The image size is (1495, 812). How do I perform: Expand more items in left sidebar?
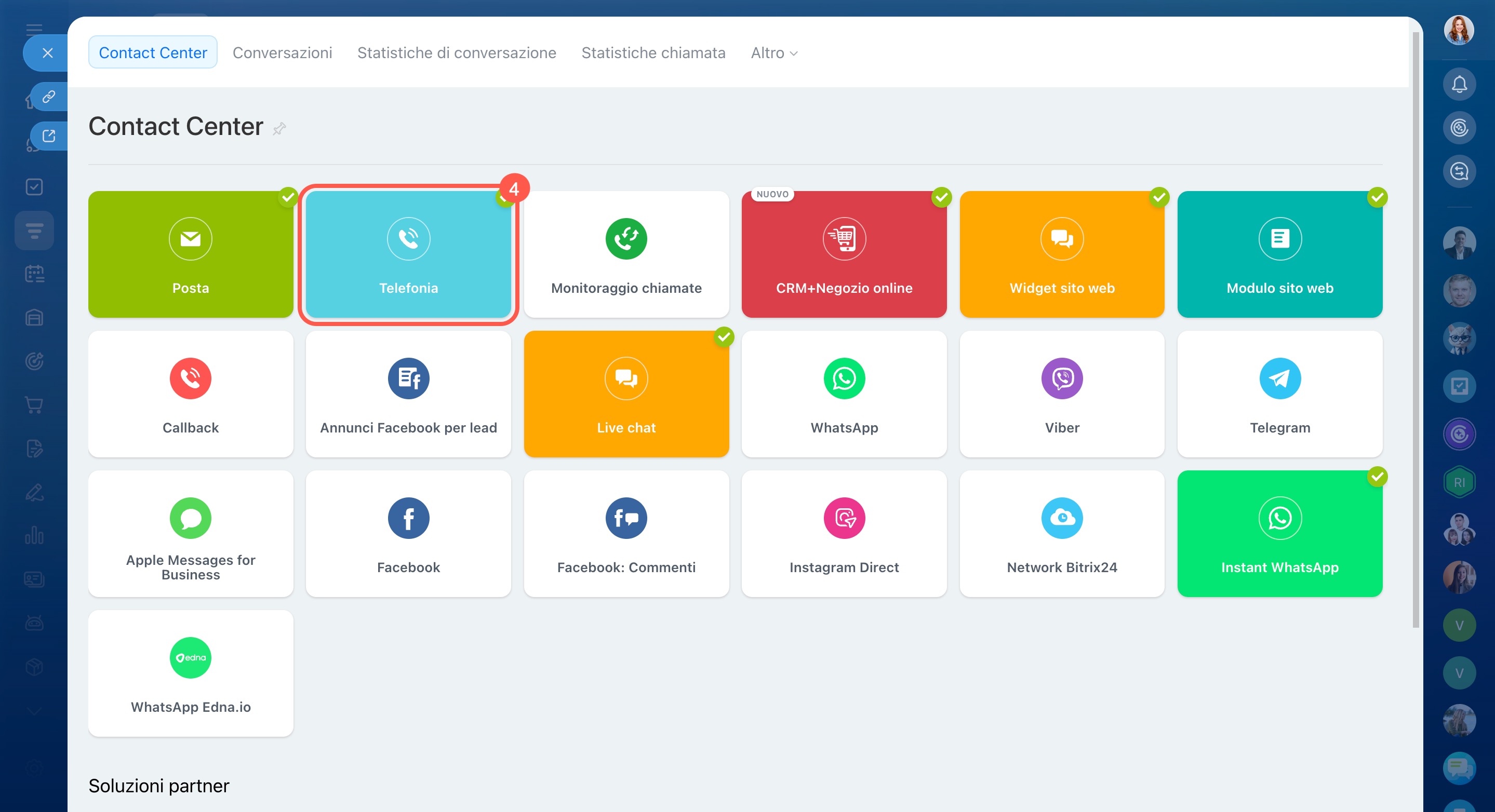click(34, 711)
